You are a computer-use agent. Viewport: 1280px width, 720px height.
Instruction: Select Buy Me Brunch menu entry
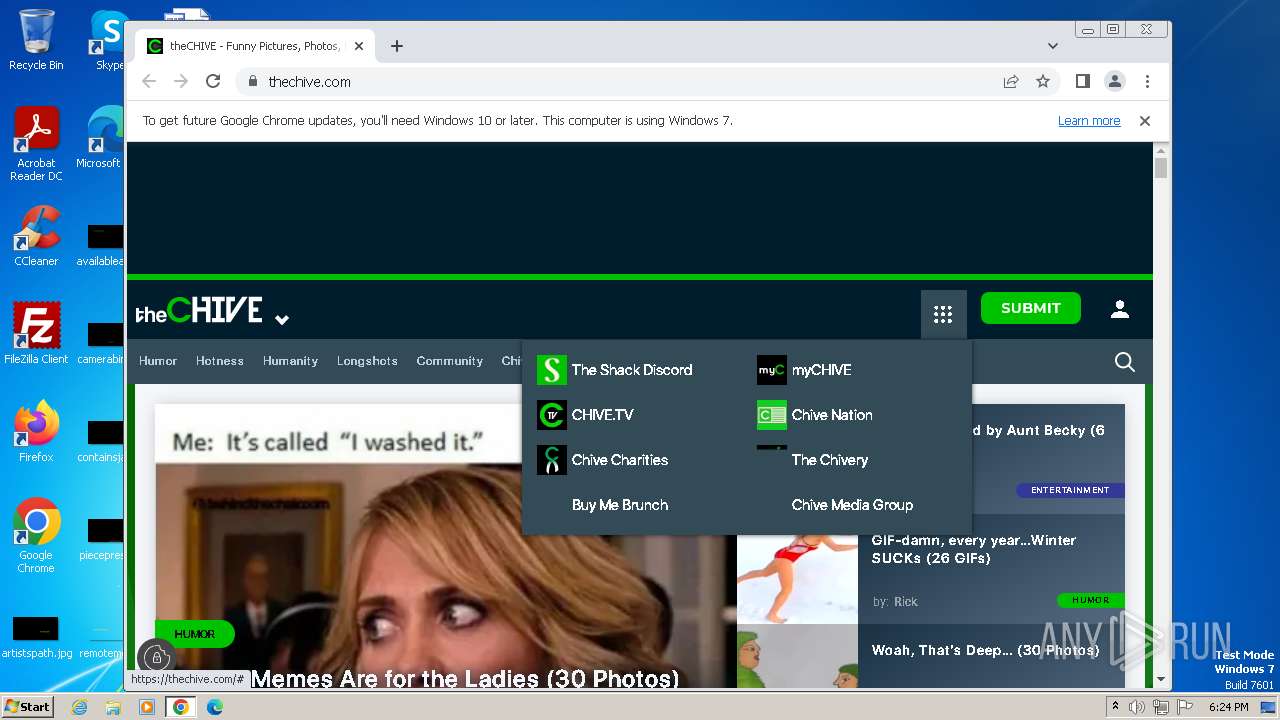click(620, 505)
